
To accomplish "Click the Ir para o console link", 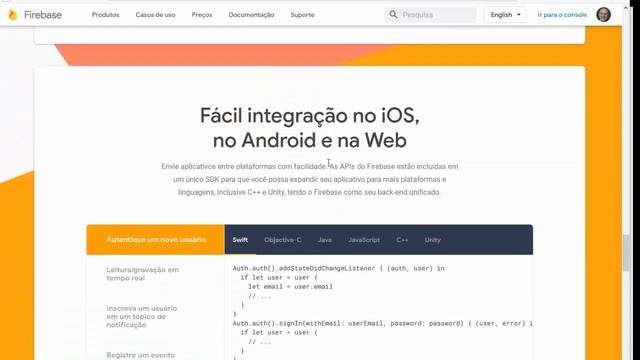I will [x=562, y=15].
